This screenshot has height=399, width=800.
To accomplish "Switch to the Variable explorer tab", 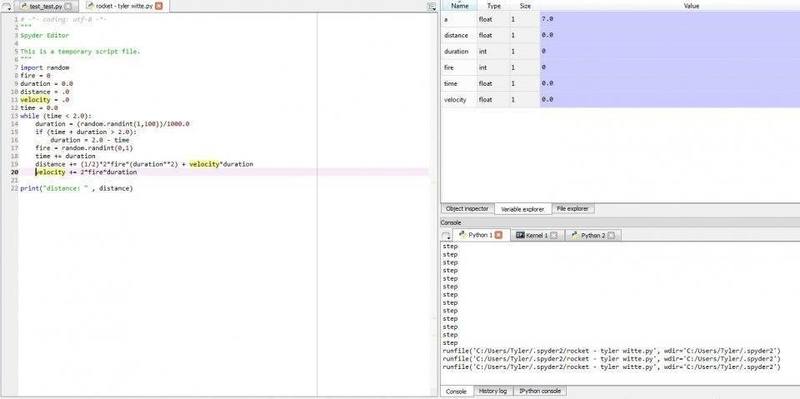I will coord(522,209).
